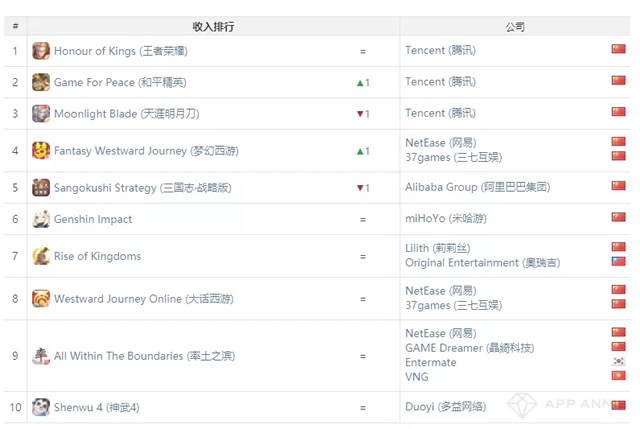Image resolution: width=640 pixels, height=429 pixels.
Task: Click the Rise of Kingdoms game icon
Action: (41, 256)
